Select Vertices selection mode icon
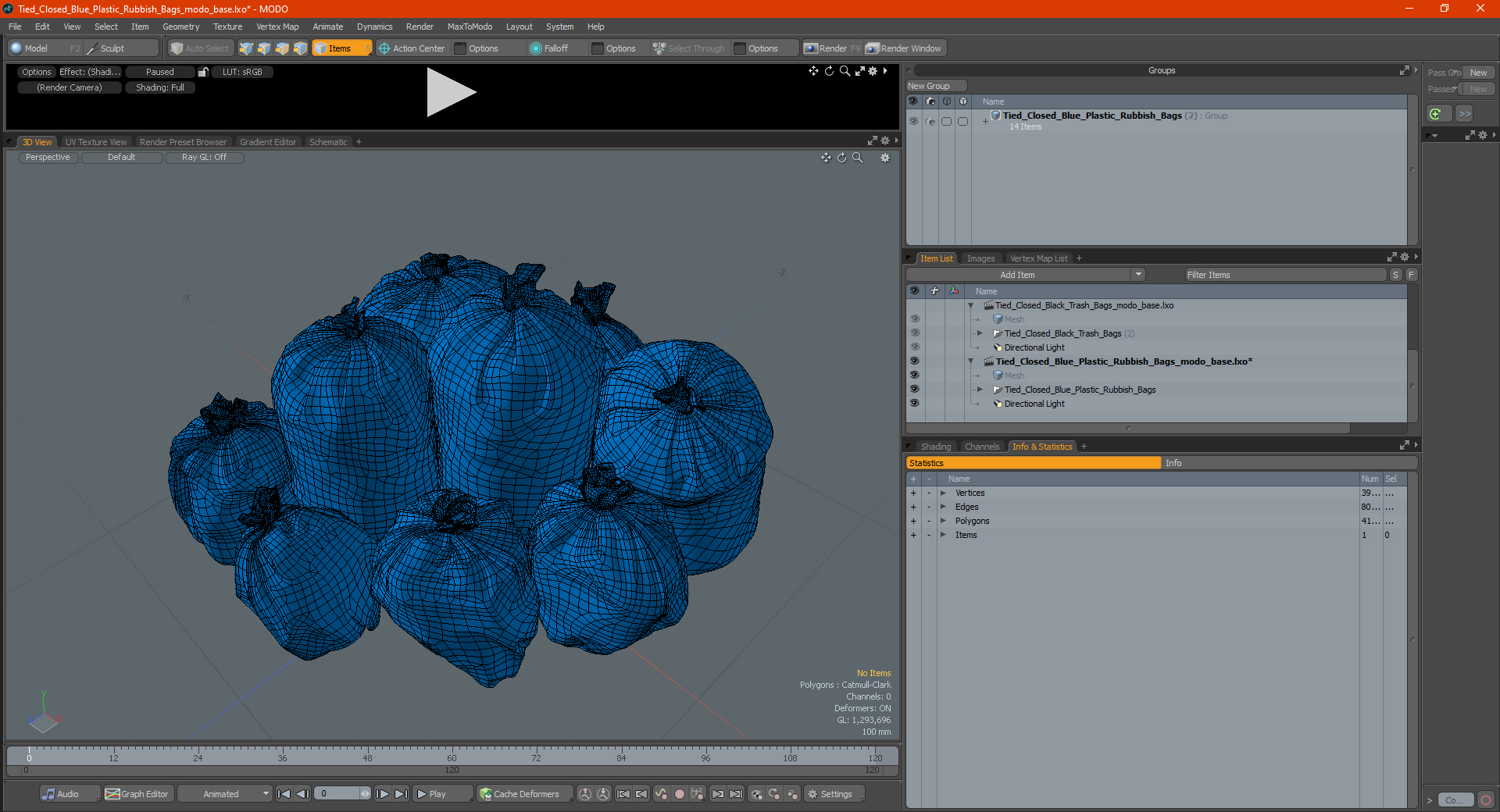The height and width of the screenshot is (812, 1500). pos(246,48)
